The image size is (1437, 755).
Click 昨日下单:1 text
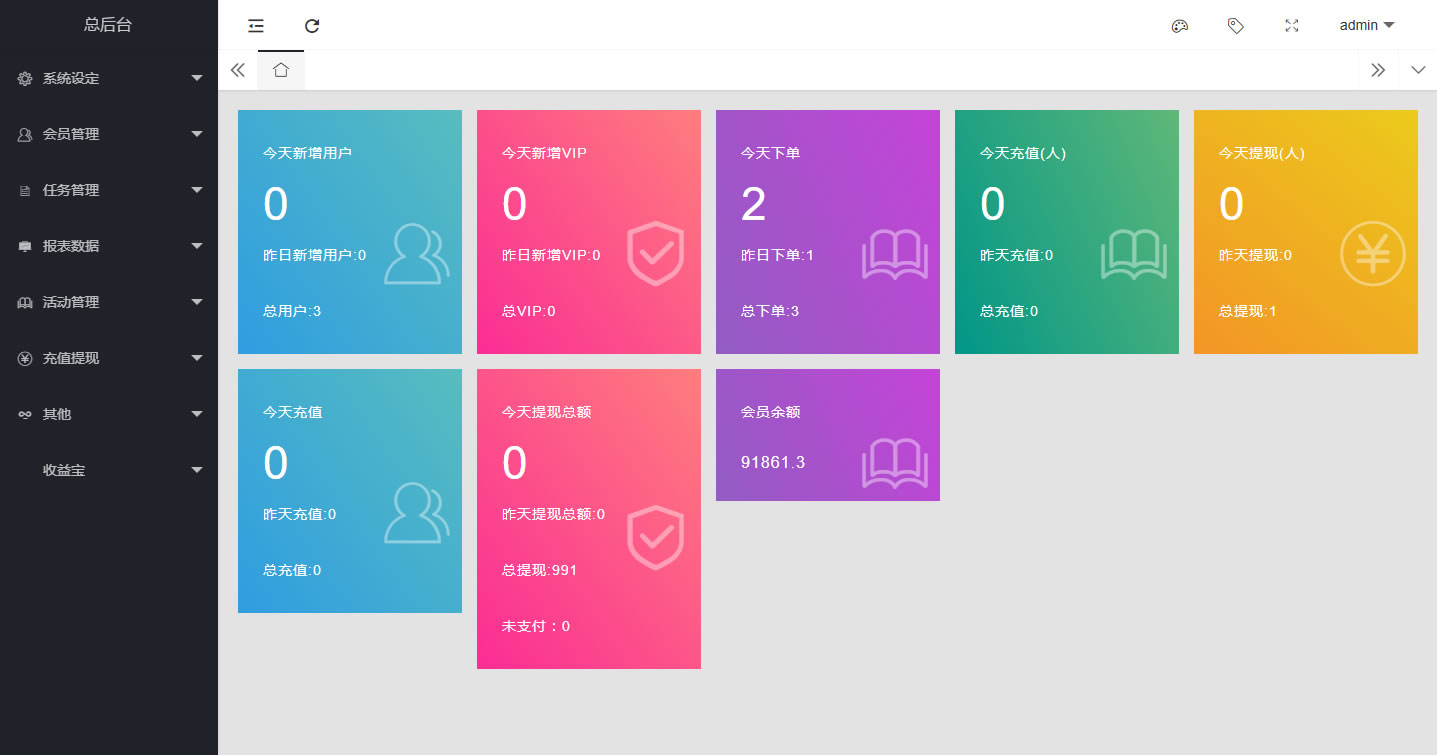click(x=777, y=255)
